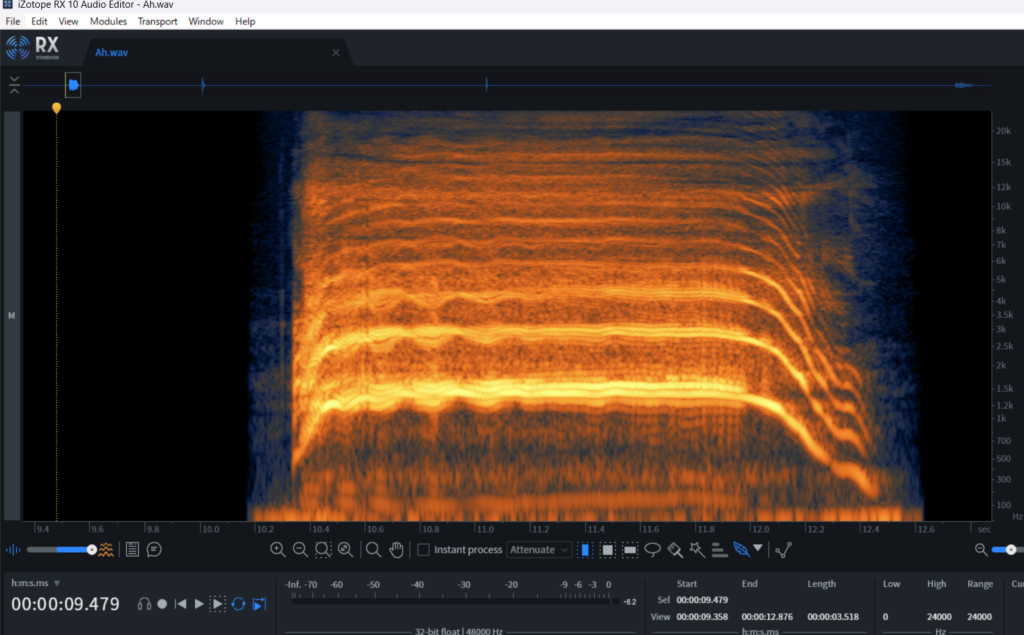Click the zoom in magnifier icon
The image size is (1024, 635).
point(277,549)
